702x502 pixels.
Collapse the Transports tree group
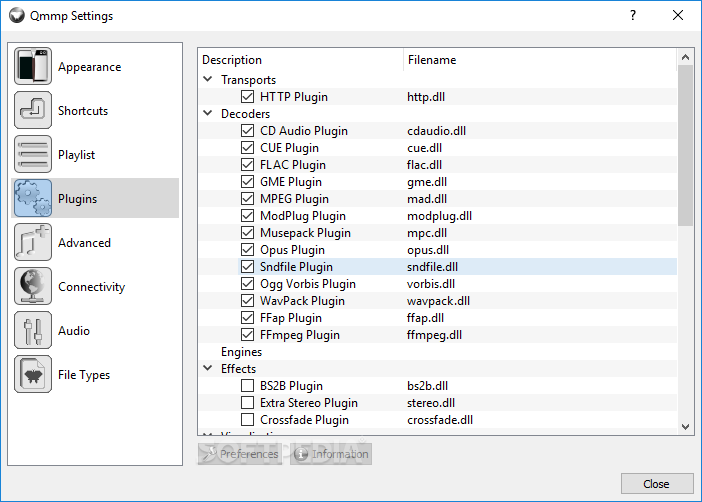pos(208,79)
